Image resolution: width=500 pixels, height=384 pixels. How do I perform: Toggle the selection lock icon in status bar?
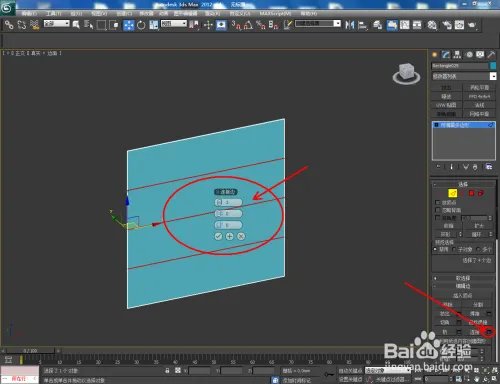coord(167,370)
